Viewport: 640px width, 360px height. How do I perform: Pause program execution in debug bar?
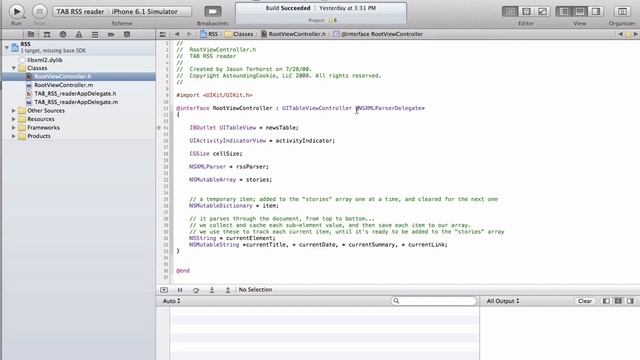180,290
